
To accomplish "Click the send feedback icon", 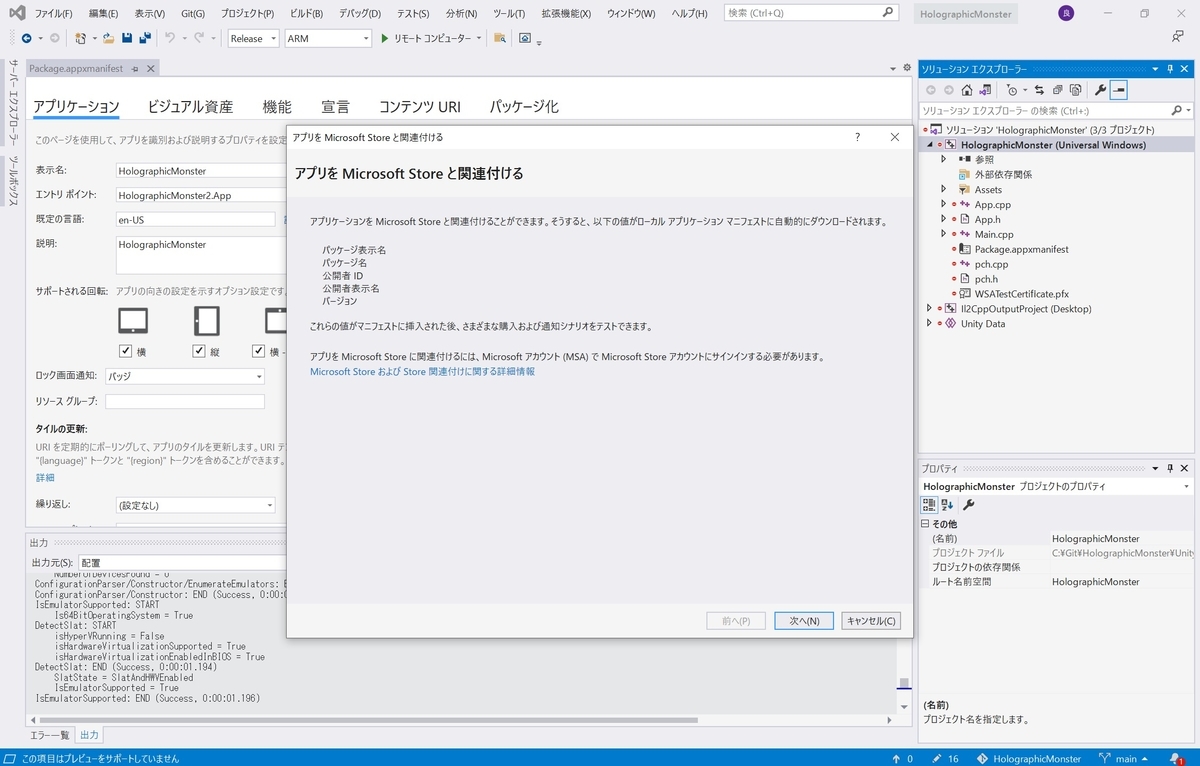I will coord(1178,37).
